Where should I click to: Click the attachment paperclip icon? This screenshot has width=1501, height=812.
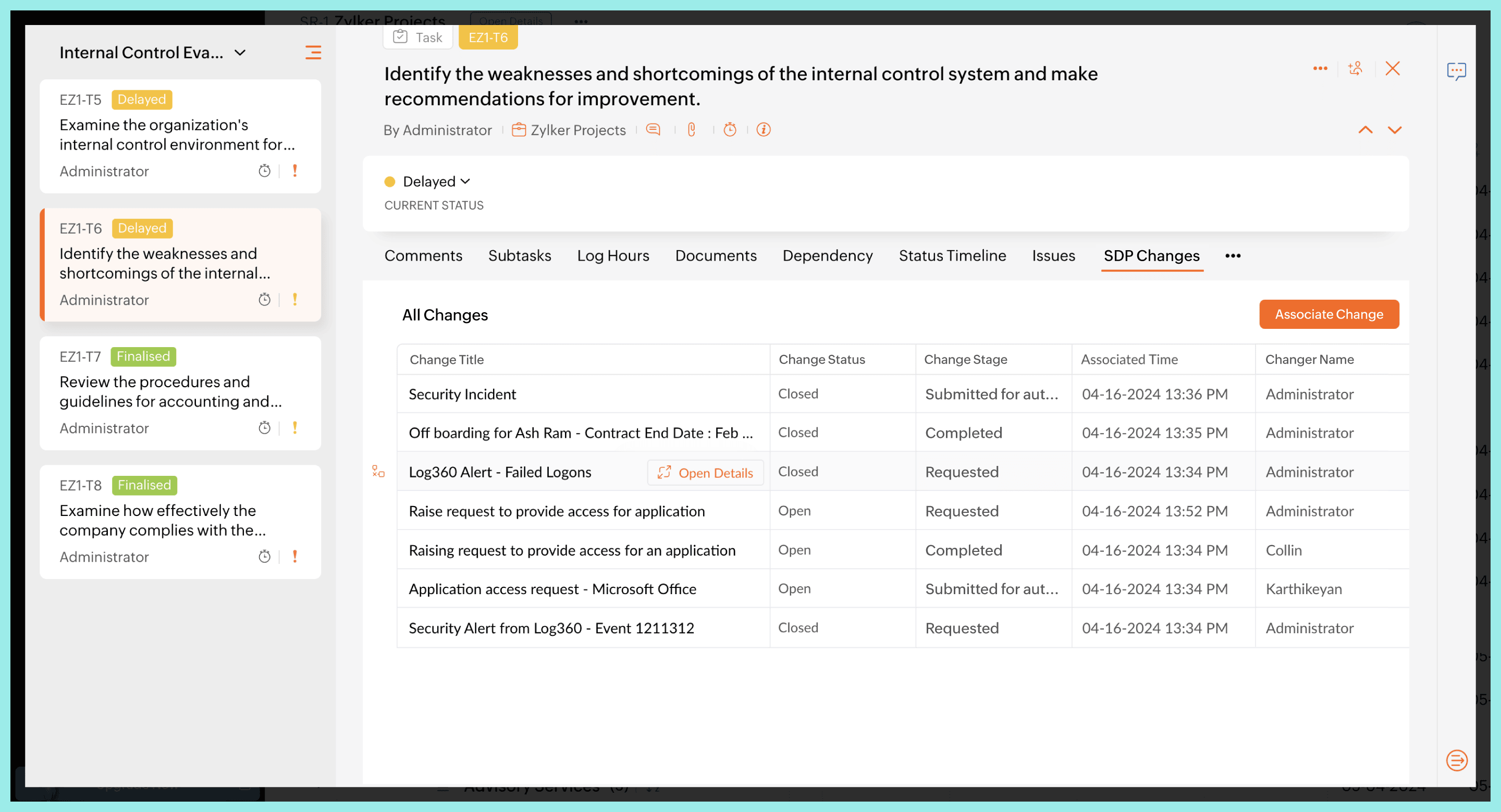692,130
